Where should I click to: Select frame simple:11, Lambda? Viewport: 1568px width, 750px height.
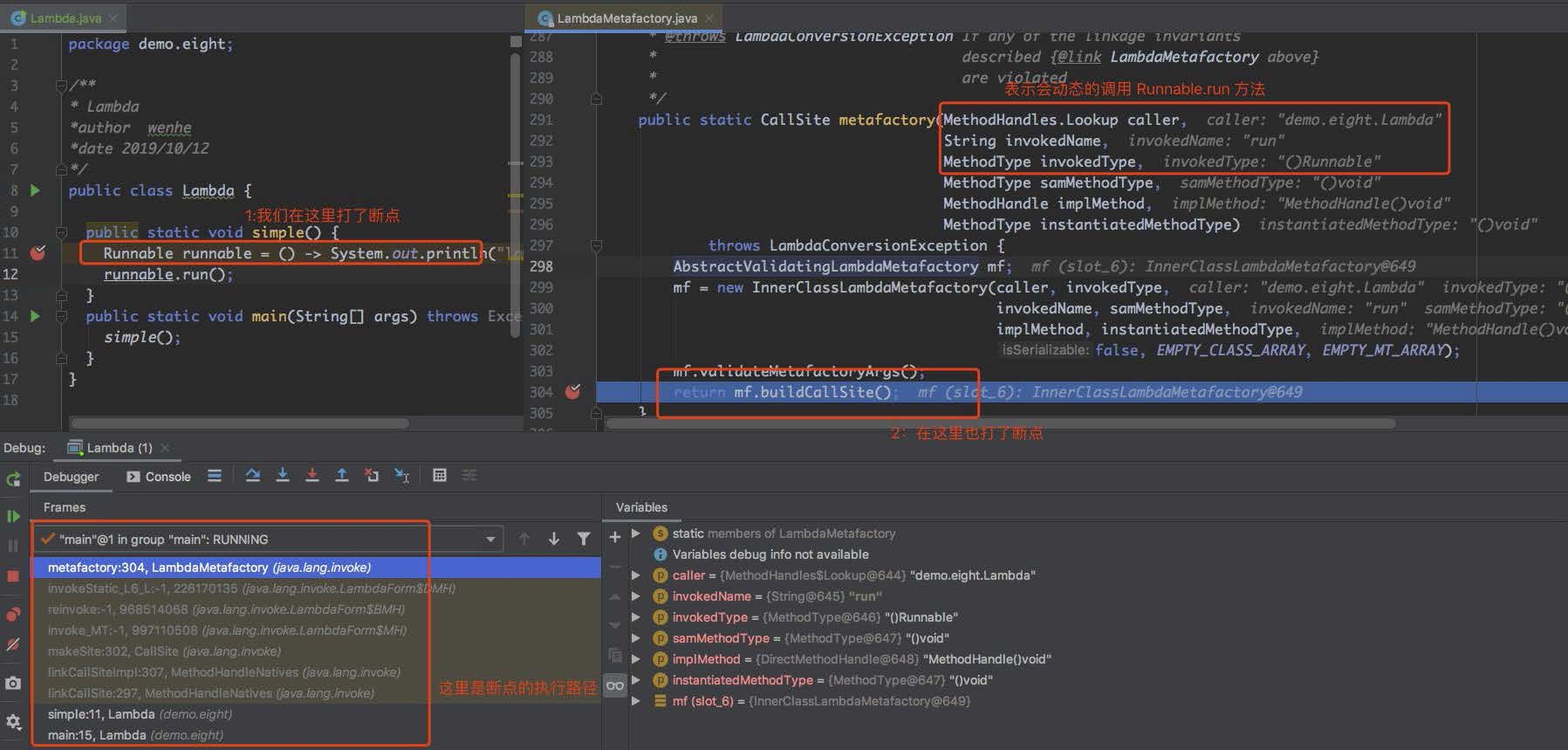[316, 714]
